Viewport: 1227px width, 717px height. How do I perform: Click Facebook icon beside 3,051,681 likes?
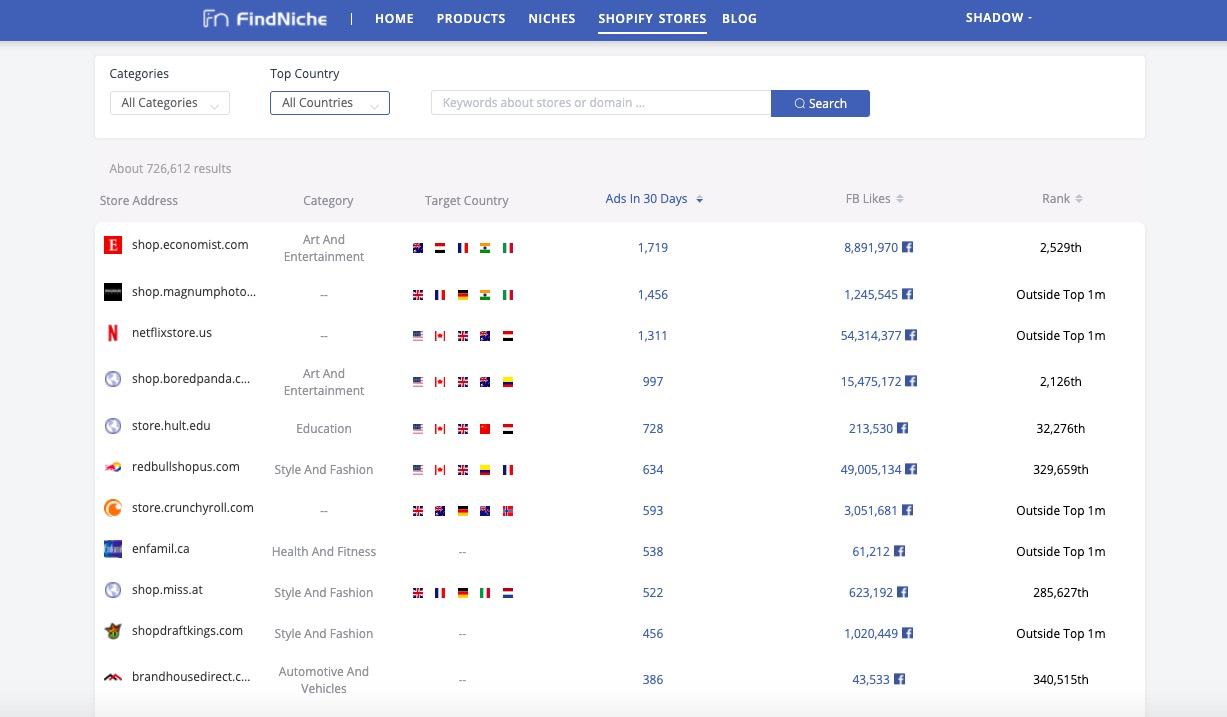click(907, 510)
